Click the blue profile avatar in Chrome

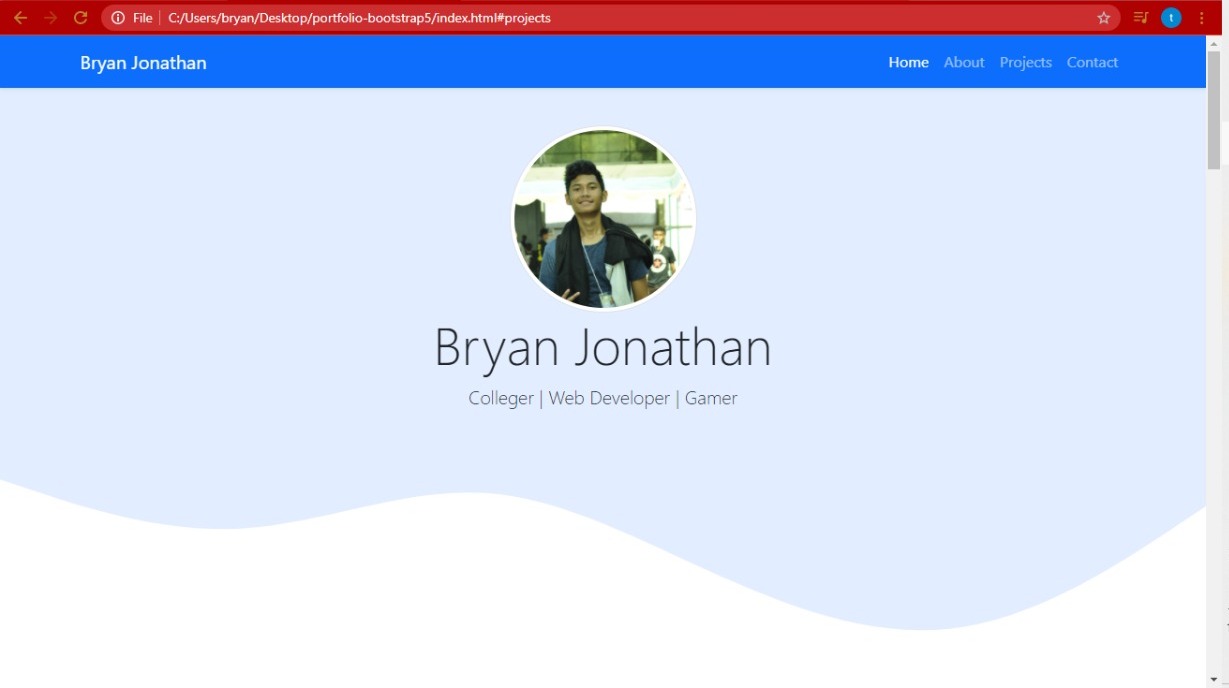tap(1170, 17)
